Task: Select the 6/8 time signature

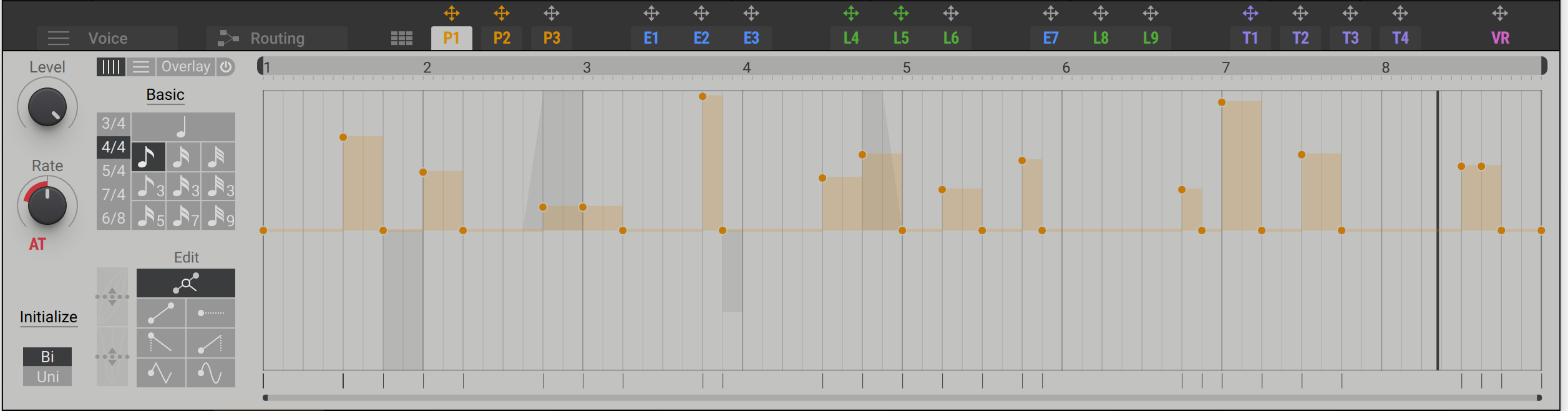Action: [x=114, y=219]
